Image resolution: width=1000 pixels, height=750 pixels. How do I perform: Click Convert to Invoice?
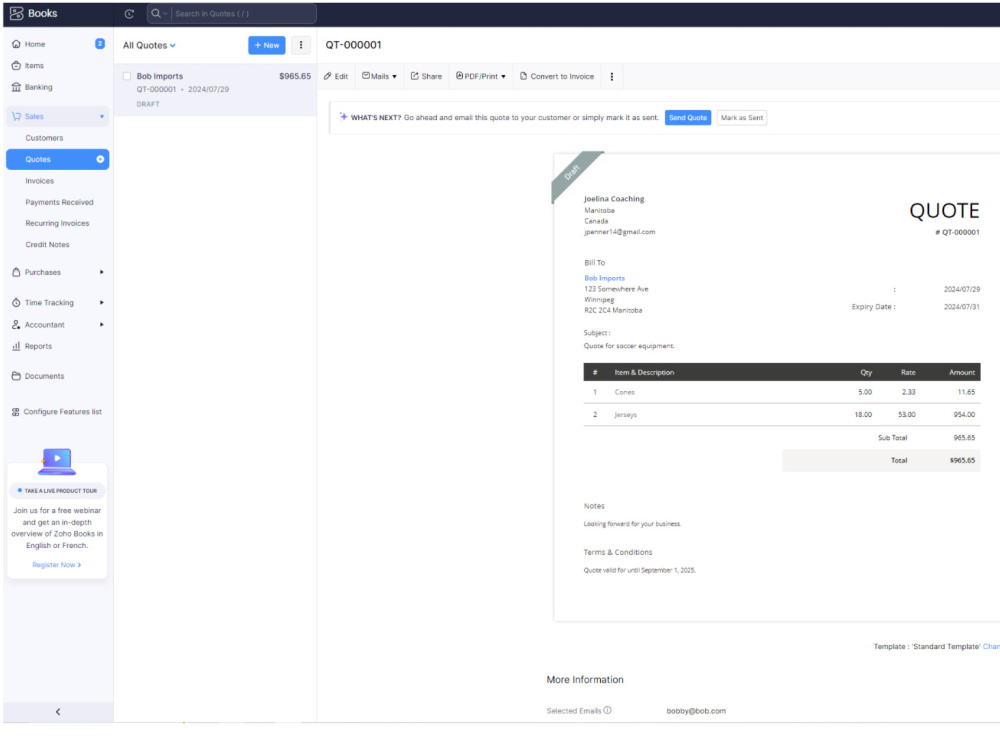coord(557,77)
